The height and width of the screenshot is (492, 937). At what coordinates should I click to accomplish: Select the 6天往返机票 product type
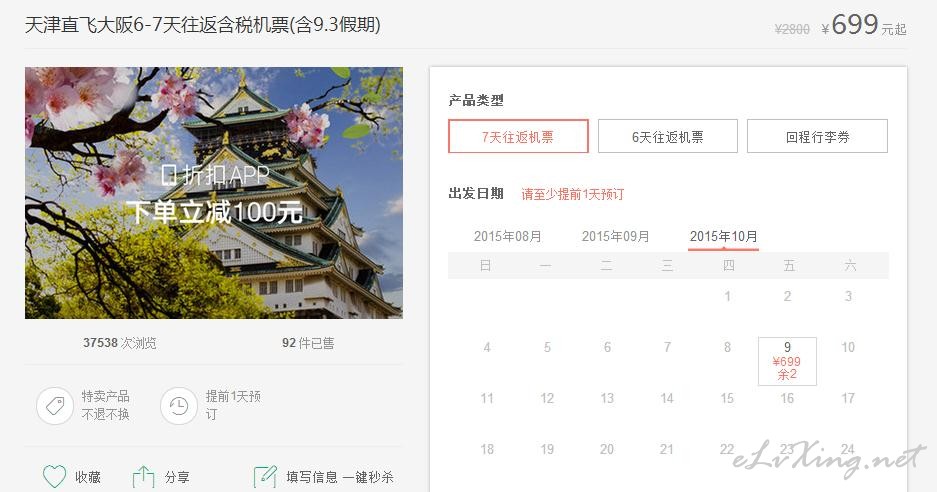pos(667,136)
